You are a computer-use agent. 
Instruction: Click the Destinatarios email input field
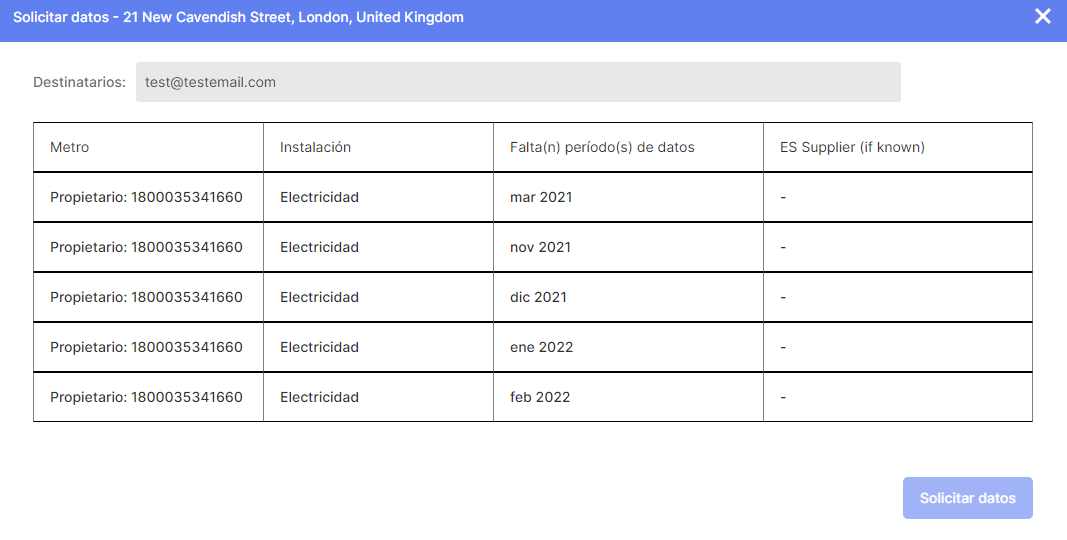pyautogui.click(x=518, y=82)
